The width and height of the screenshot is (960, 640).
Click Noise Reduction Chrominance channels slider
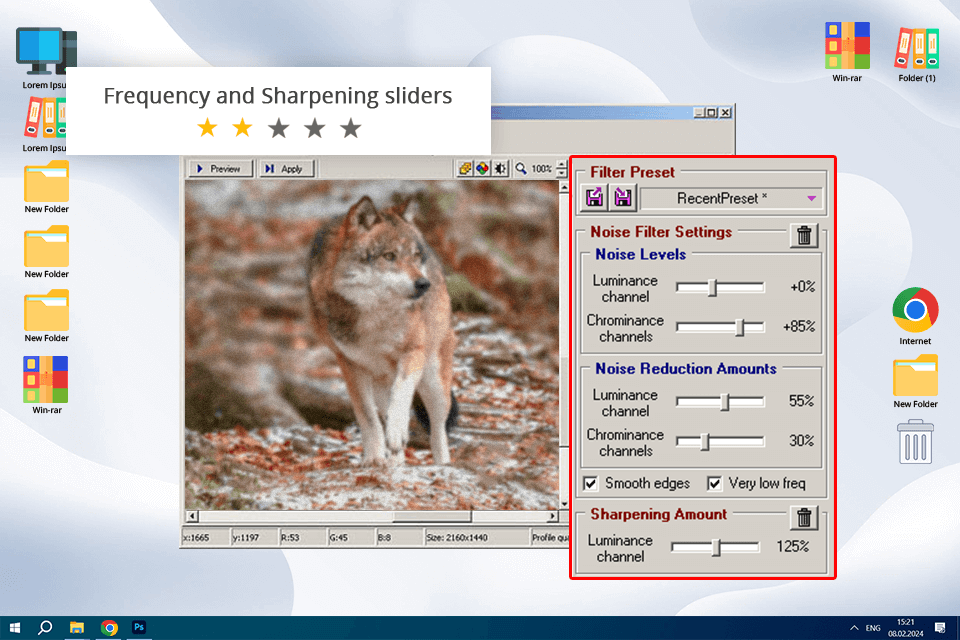[x=720, y=442]
